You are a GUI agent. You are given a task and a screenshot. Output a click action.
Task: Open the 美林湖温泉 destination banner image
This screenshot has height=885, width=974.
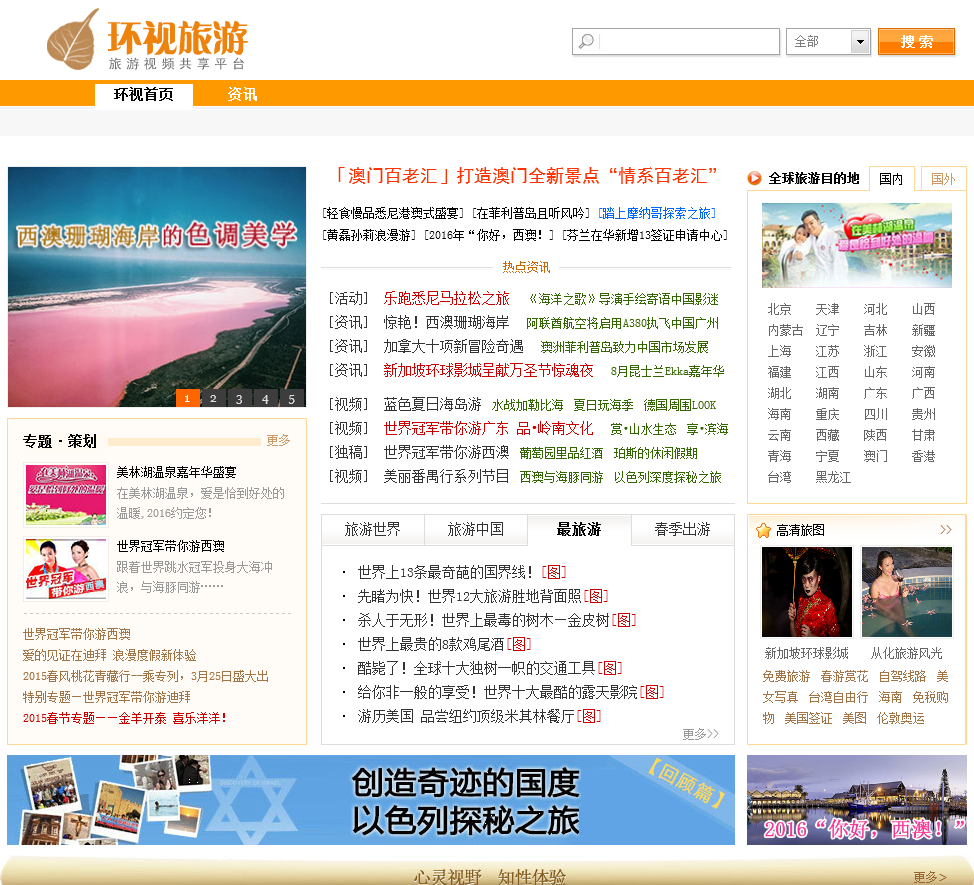pos(857,245)
